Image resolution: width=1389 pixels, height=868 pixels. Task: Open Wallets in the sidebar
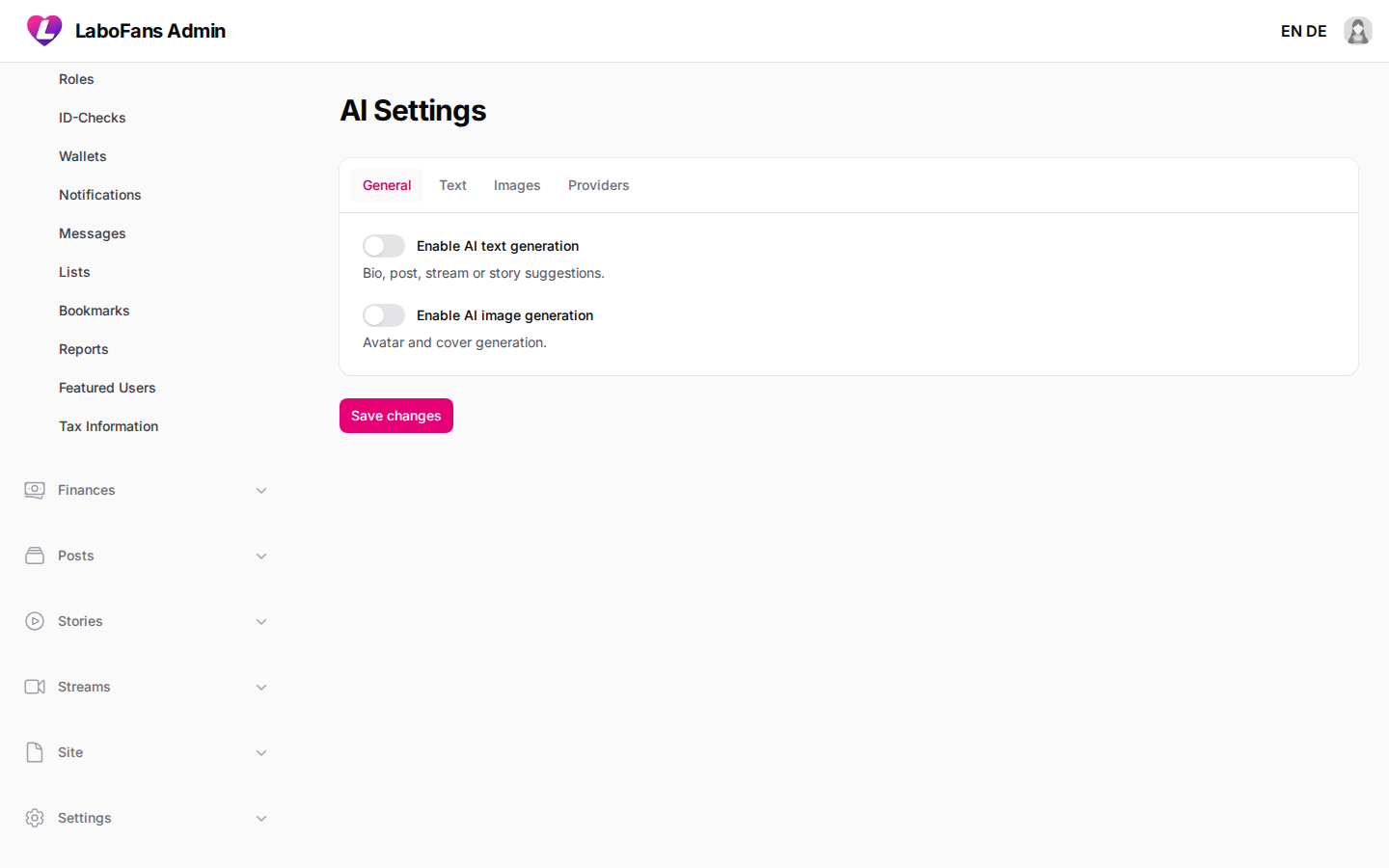(x=83, y=156)
